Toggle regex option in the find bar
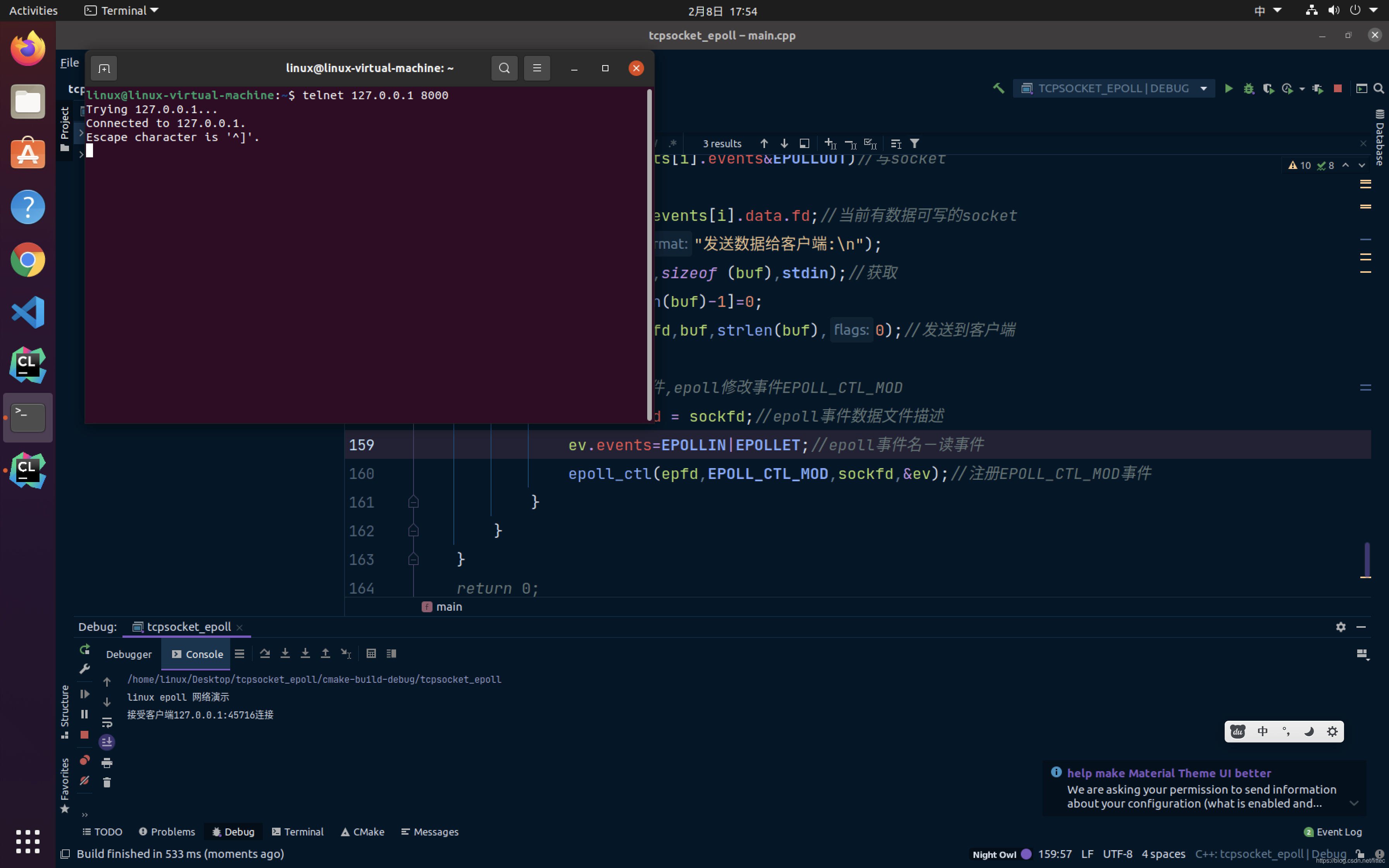 (x=673, y=143)
